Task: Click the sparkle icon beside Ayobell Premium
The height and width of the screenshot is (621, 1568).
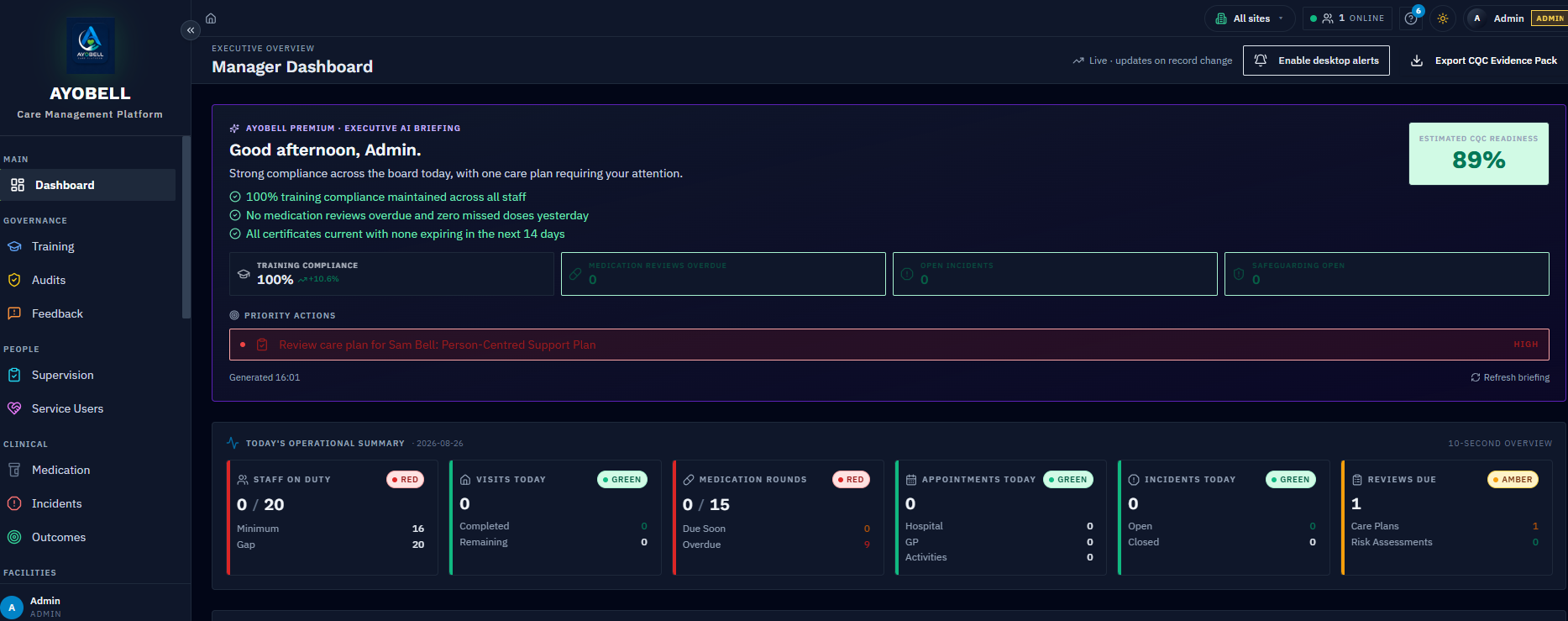Action: point(234,129)
